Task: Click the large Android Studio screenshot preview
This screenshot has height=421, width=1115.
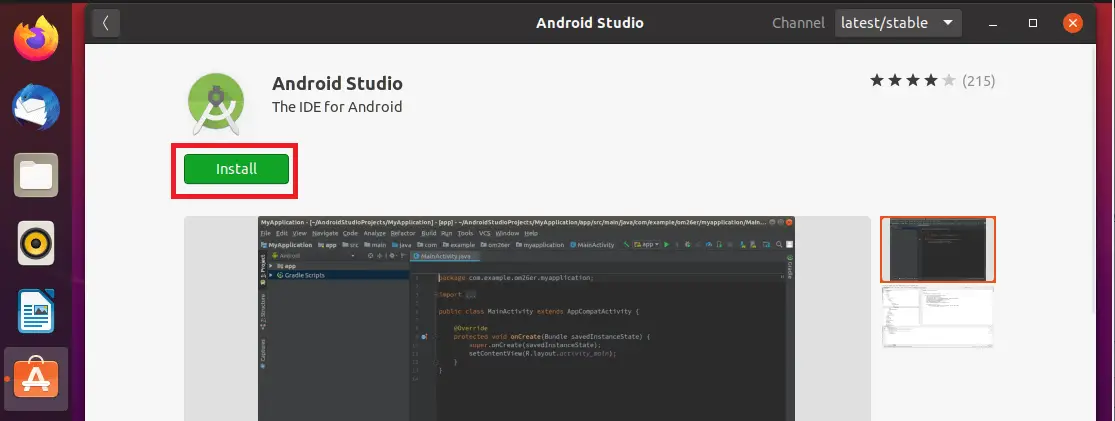Action: (x=526, y=318)
